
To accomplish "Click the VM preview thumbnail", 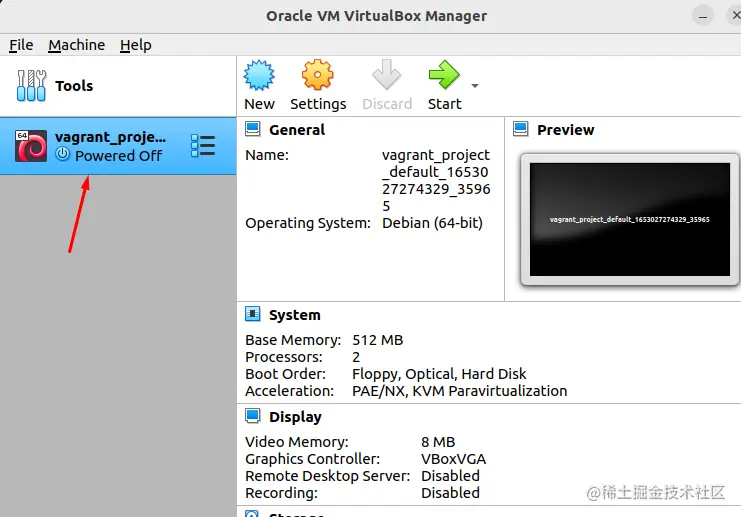I will 629,219.
